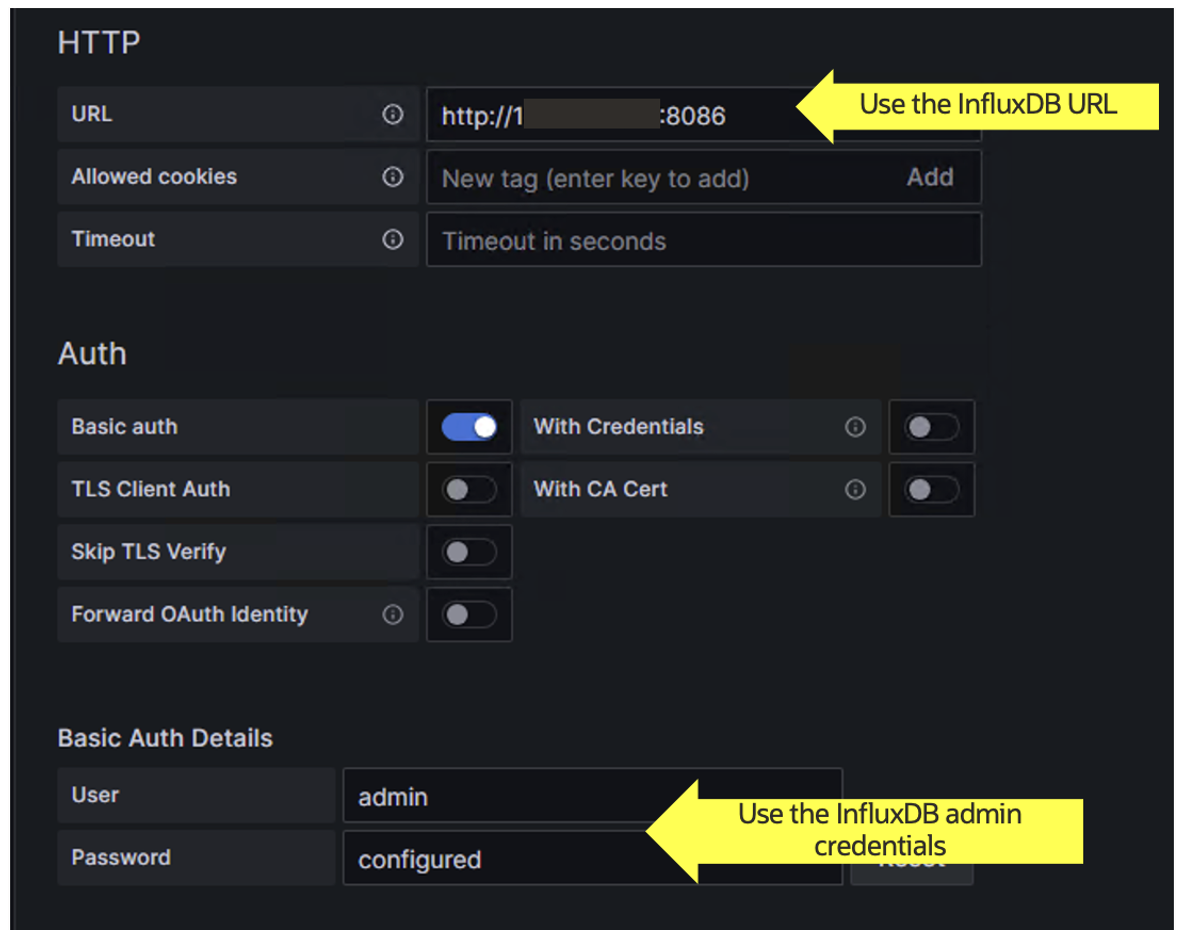
Task: Click the New tag cookie input
Action: pos(600,176)
